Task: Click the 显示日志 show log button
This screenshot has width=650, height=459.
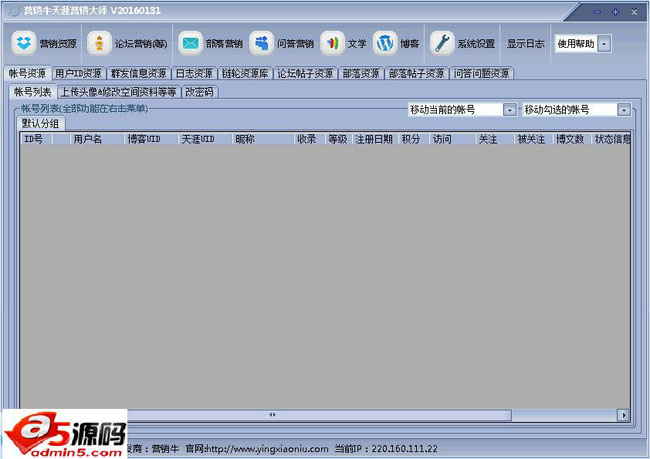Action: tap(525, 44)
